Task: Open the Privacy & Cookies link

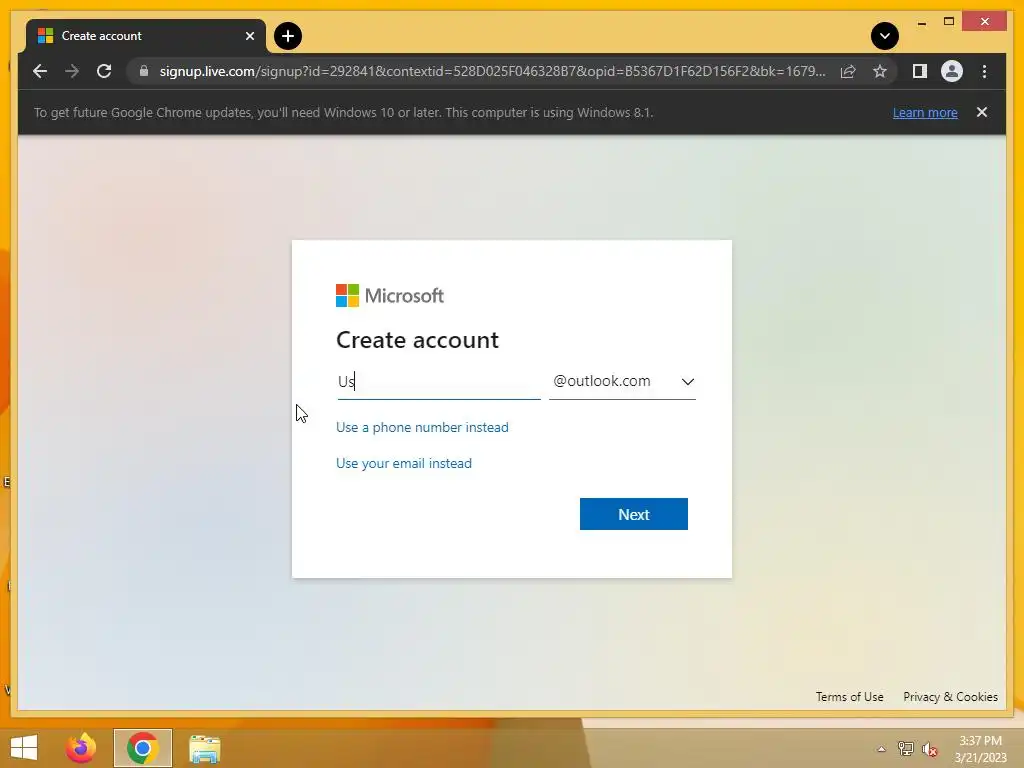Action: [x=950, y=697]
